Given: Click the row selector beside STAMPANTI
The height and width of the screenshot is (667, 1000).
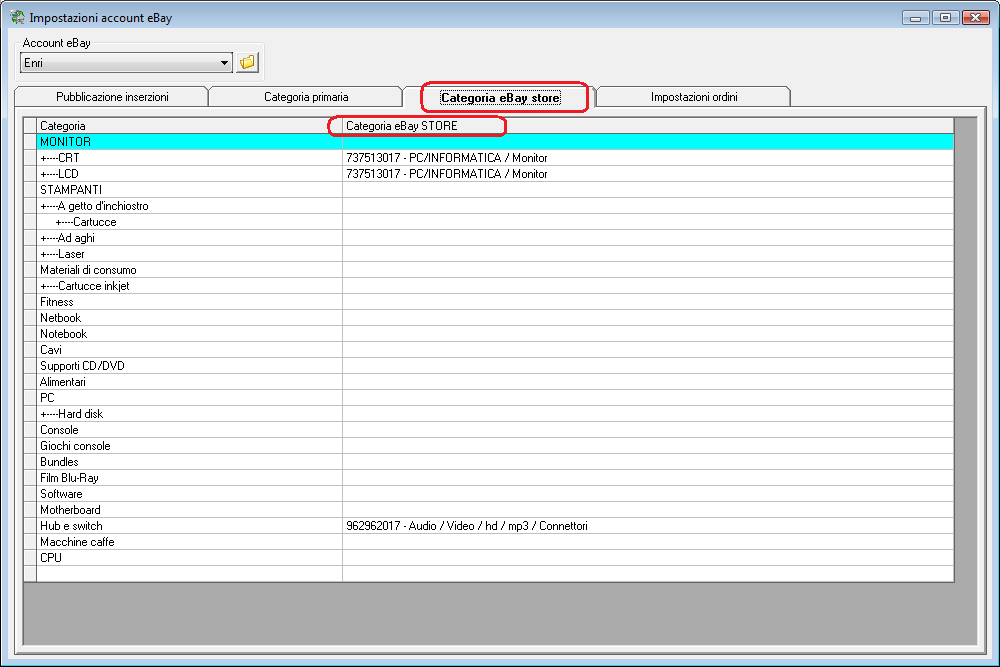Looking at the screenshot, I should click(30, 189).
